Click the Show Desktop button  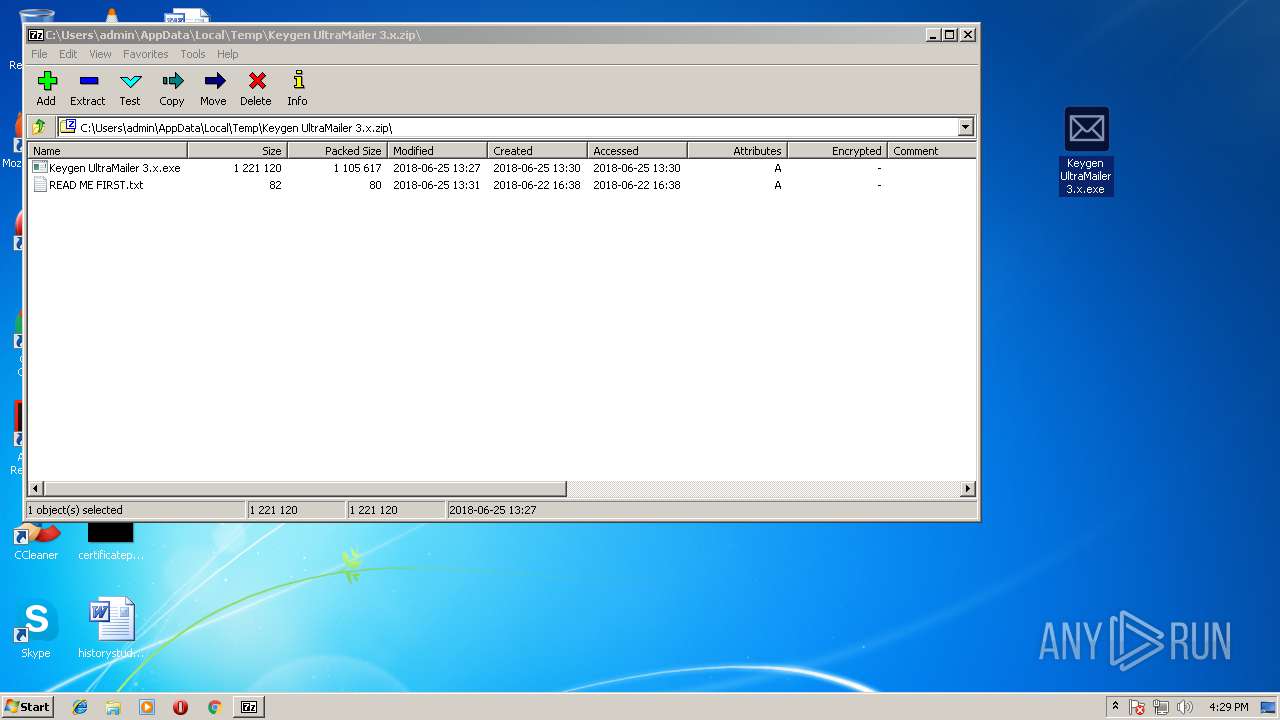pyautogui.click(x=1269, y=707)
